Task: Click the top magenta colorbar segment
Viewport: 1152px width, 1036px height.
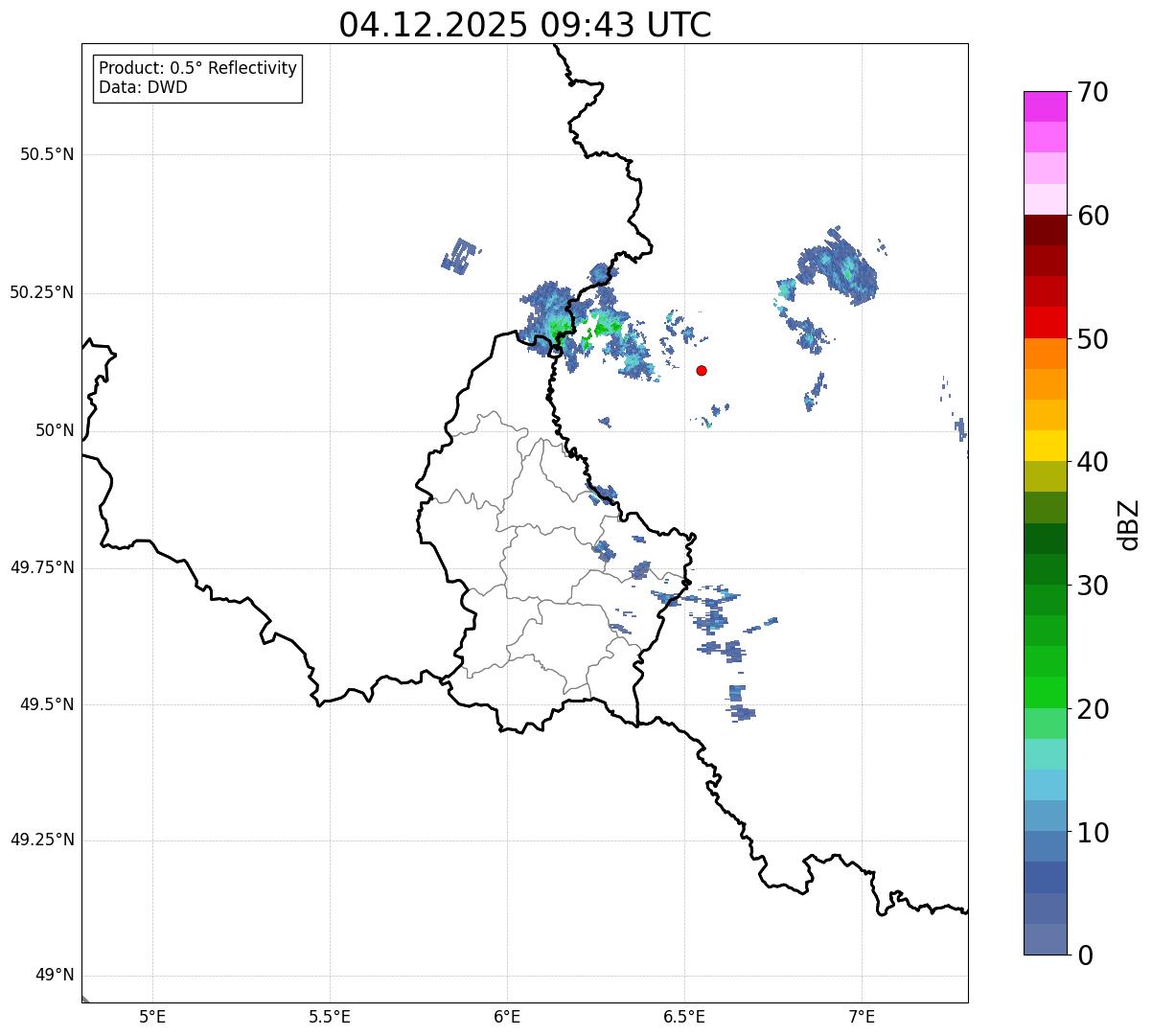Action: click(x=1045, y=106)
